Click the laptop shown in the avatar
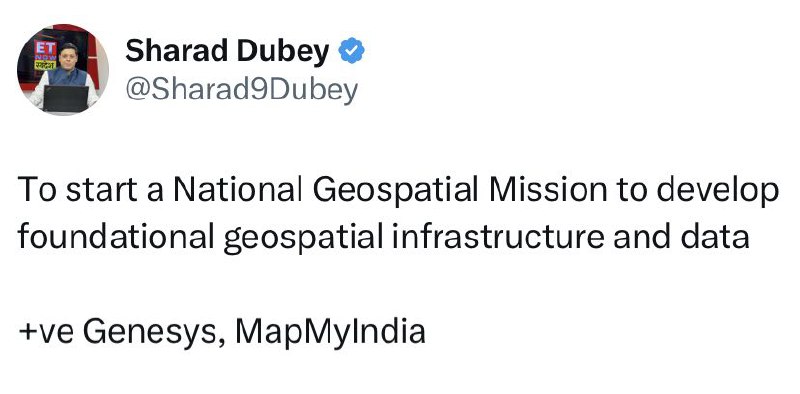 [x=65, y=98]
